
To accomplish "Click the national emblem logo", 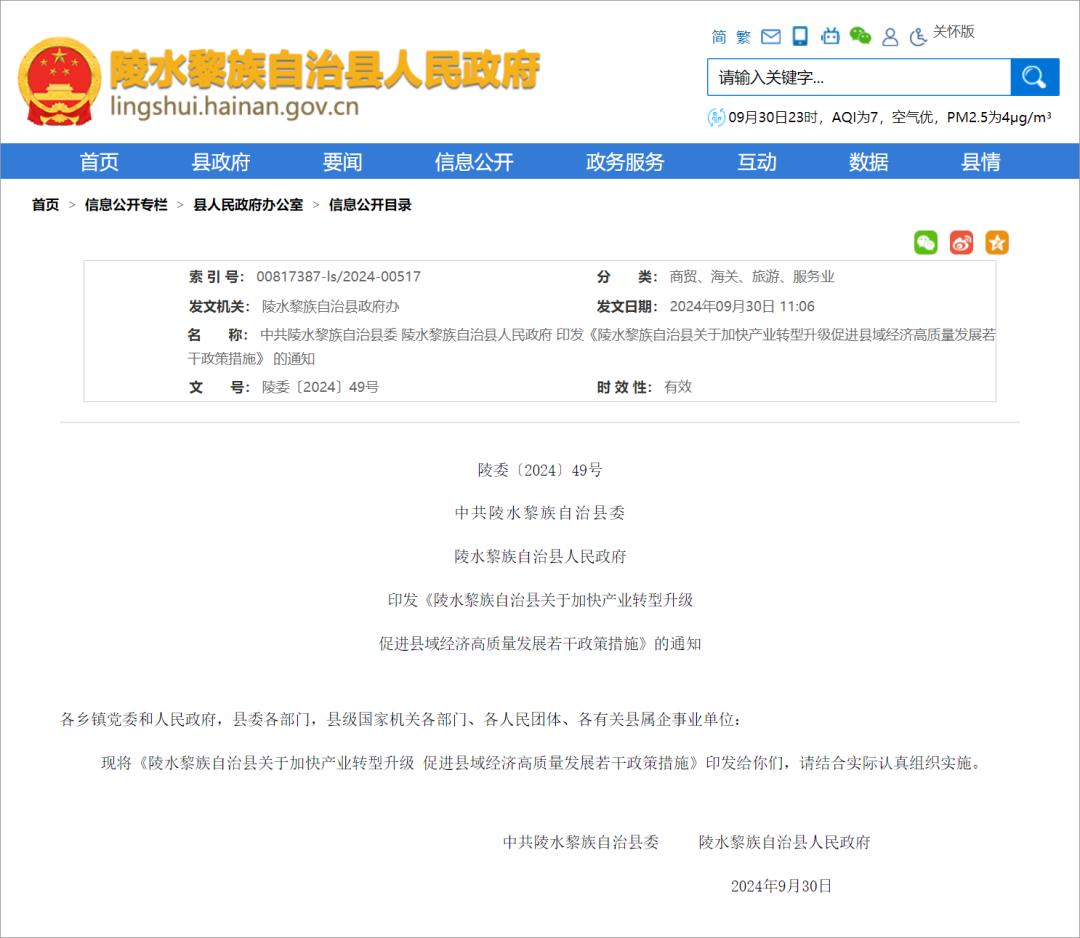I will 59,81.
